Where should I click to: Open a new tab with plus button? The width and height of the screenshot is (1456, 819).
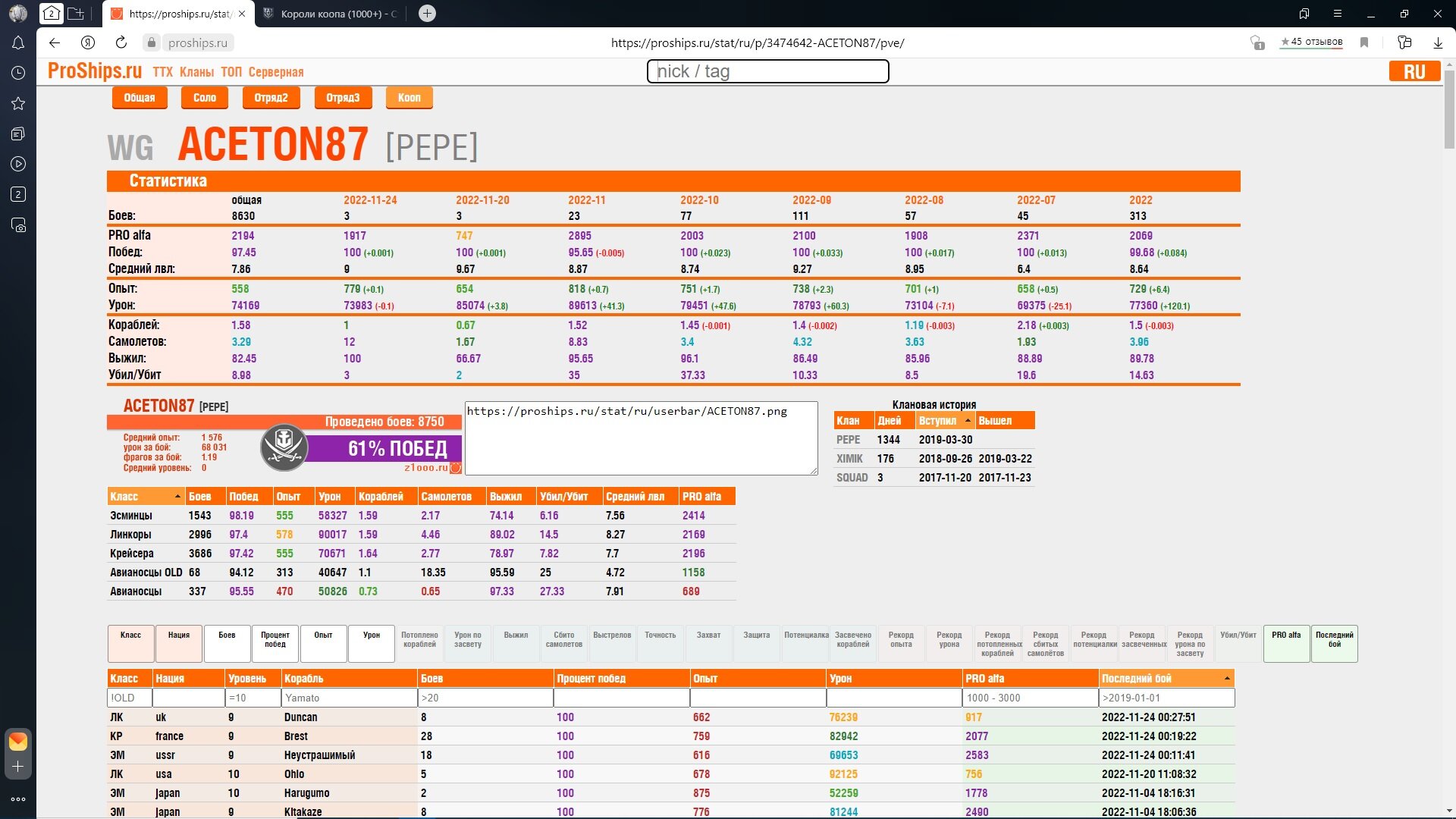click(x=427, y=13)
